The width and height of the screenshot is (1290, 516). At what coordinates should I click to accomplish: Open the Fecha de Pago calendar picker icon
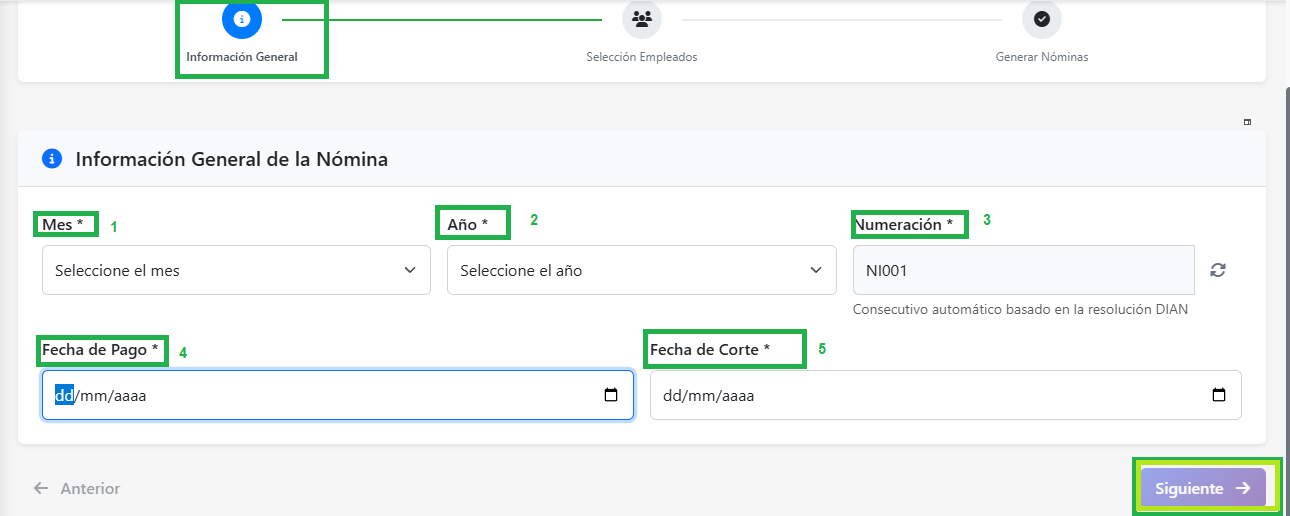pos(611,395)
